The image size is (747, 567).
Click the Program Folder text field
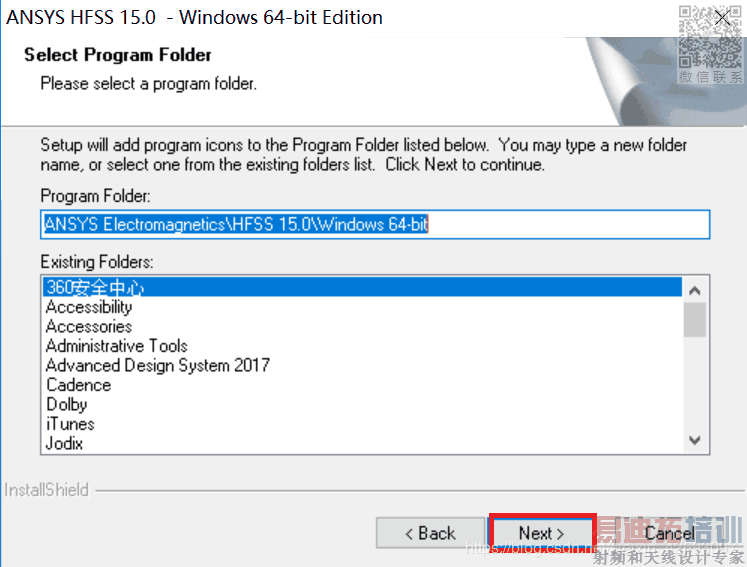374,225
